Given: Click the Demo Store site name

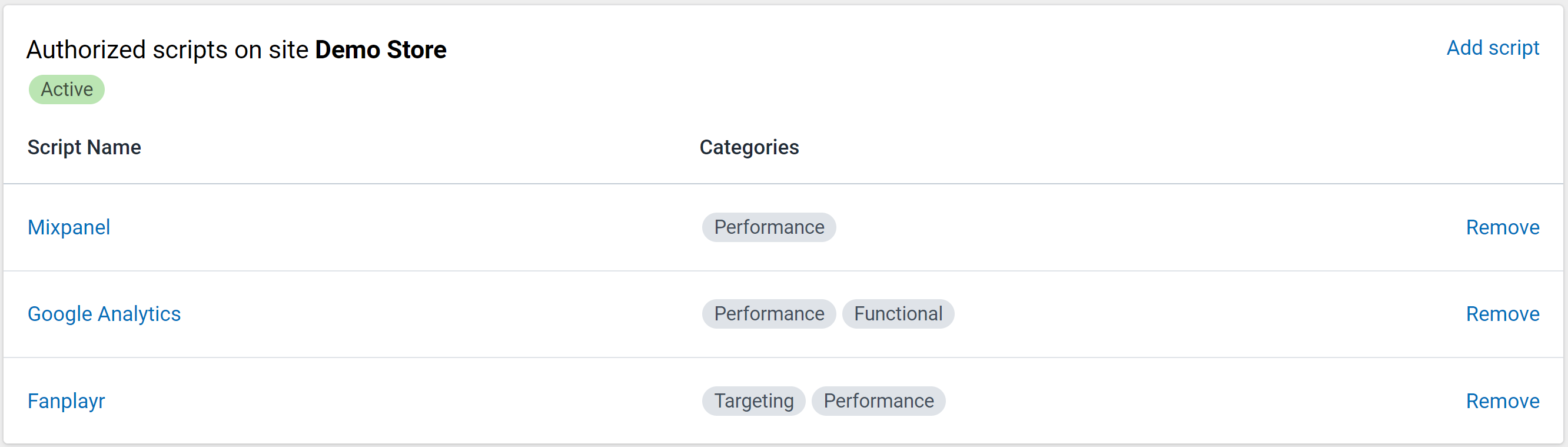Looking at the screenshot, I should coord(380,49).
